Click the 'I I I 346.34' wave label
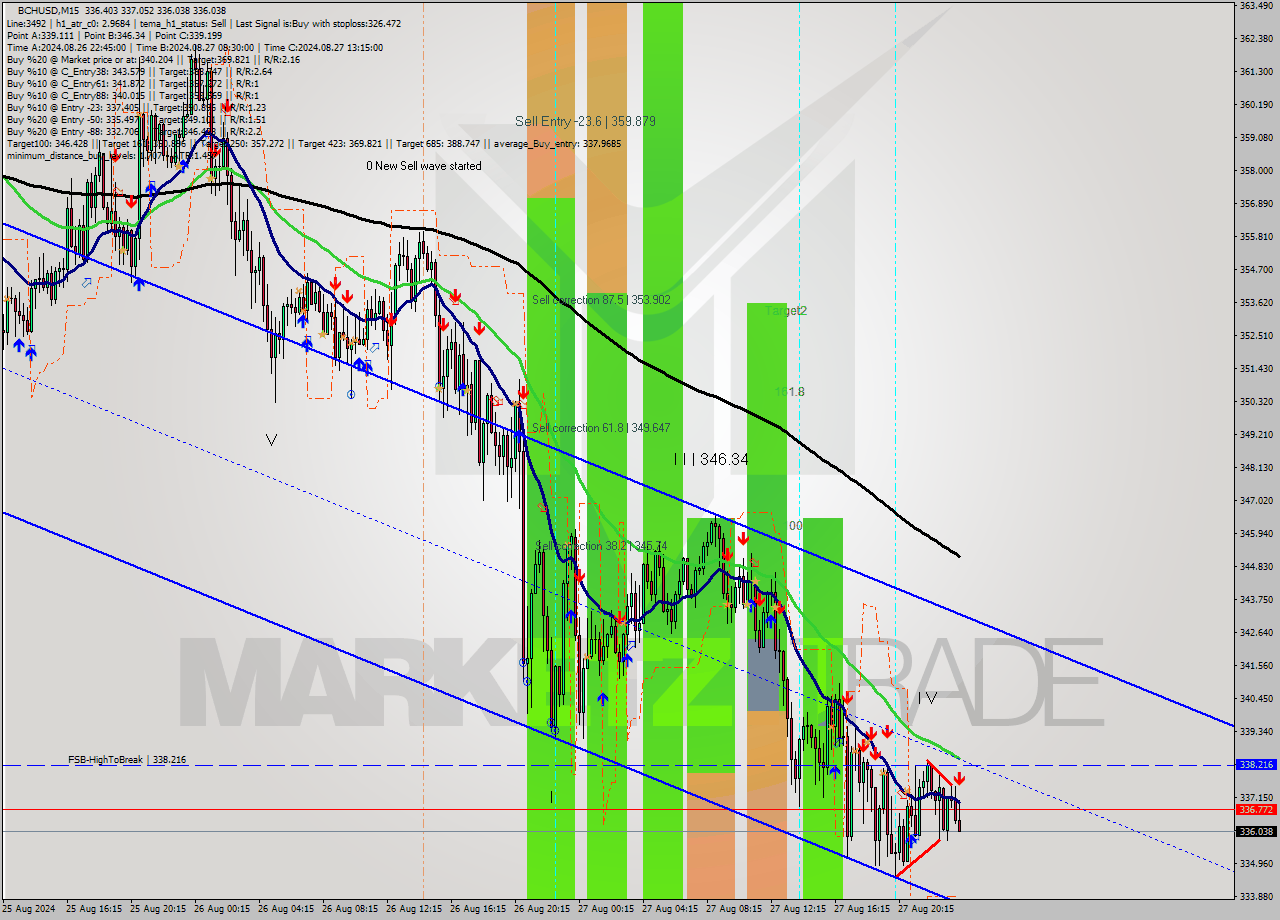The height and width of the screenshot is (920, 1280). pyautogui.click(x=710, y=459)
